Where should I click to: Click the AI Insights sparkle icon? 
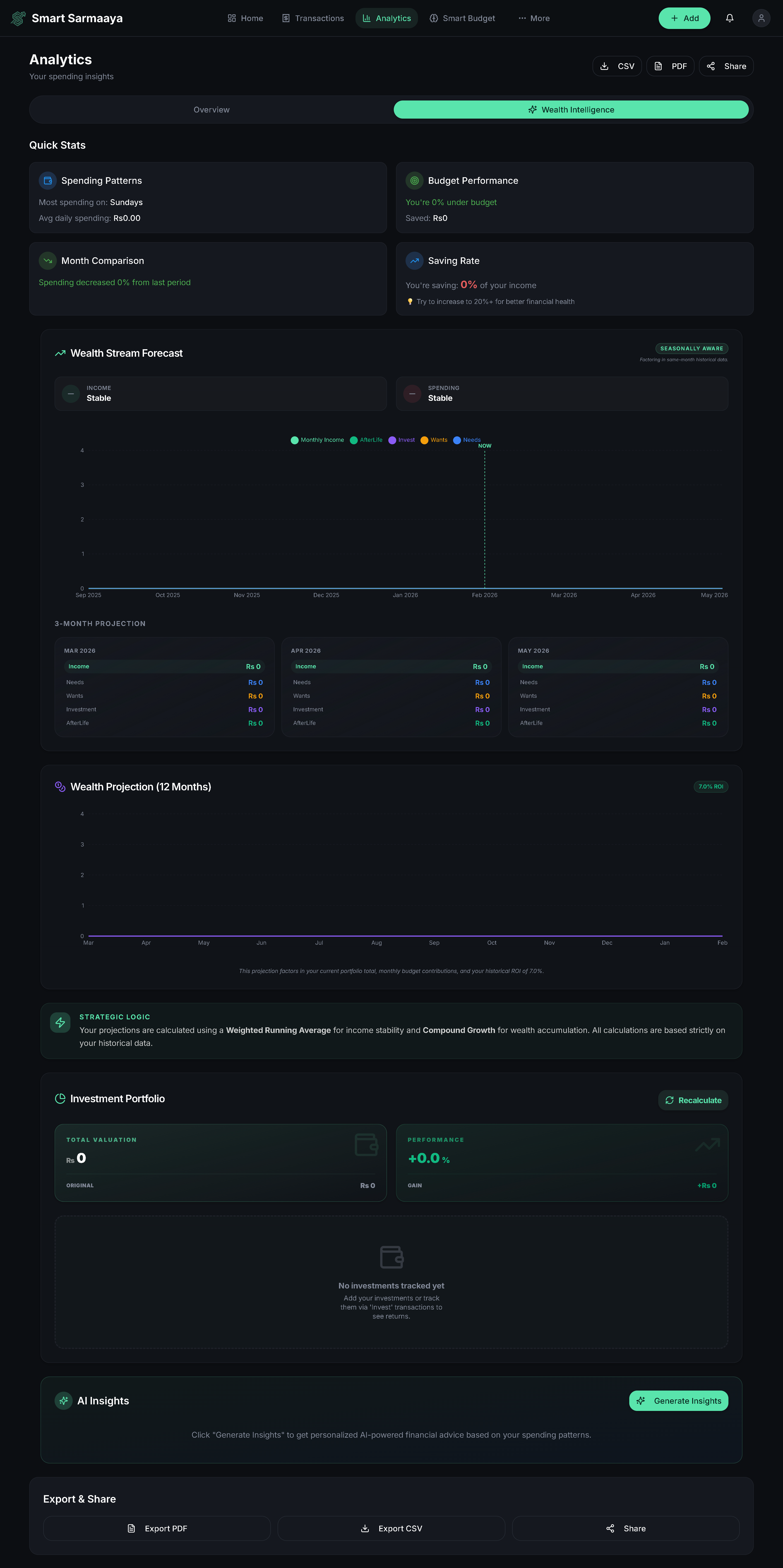tap(63, 1401)
